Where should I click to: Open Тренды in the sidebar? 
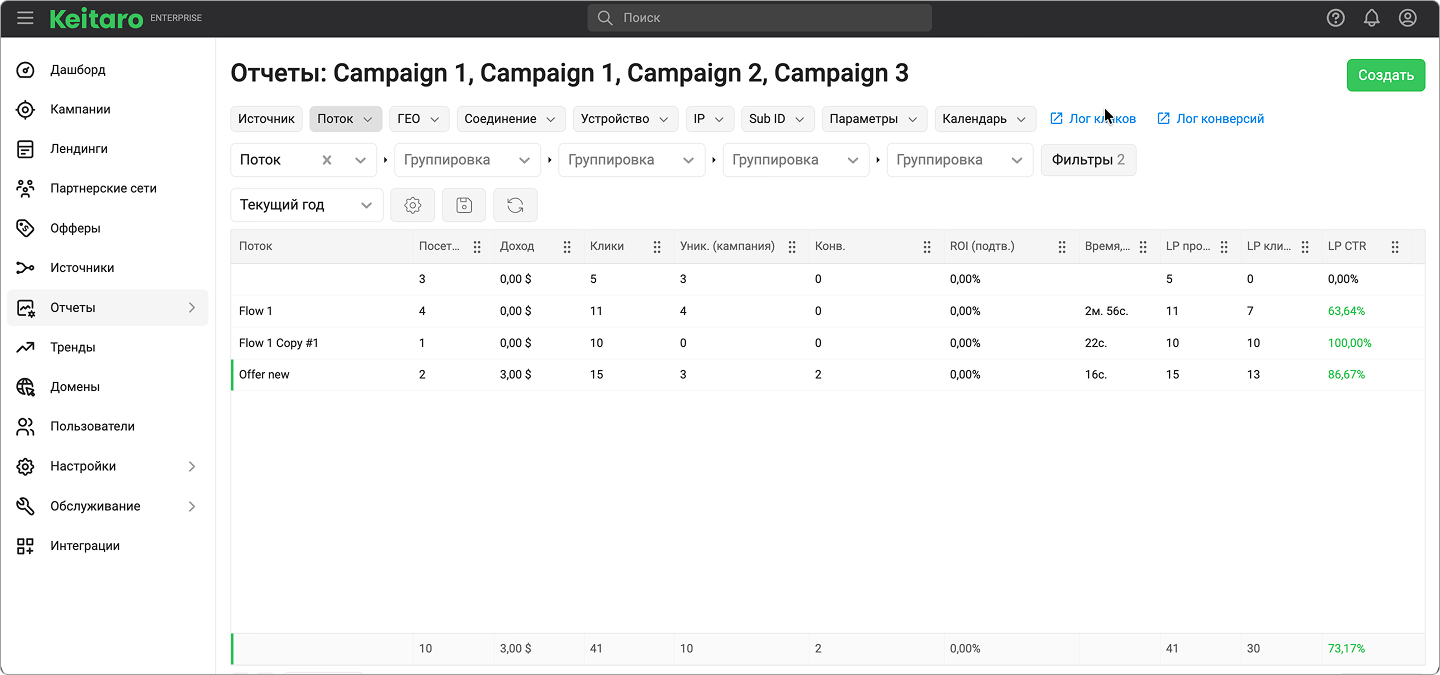click(x=73, y=347)
